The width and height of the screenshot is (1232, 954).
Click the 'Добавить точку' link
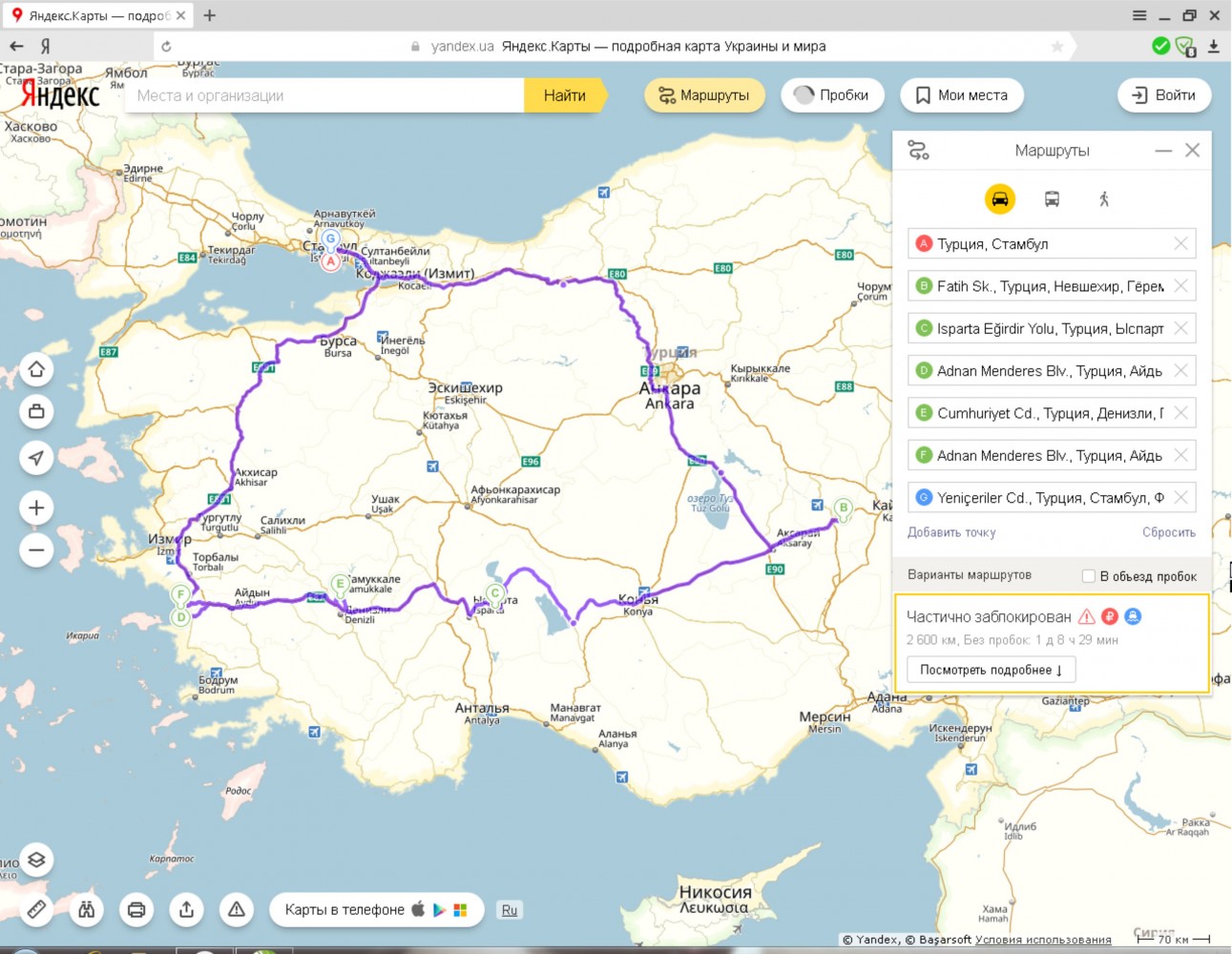pyautogui.click(x=950, y=532)
